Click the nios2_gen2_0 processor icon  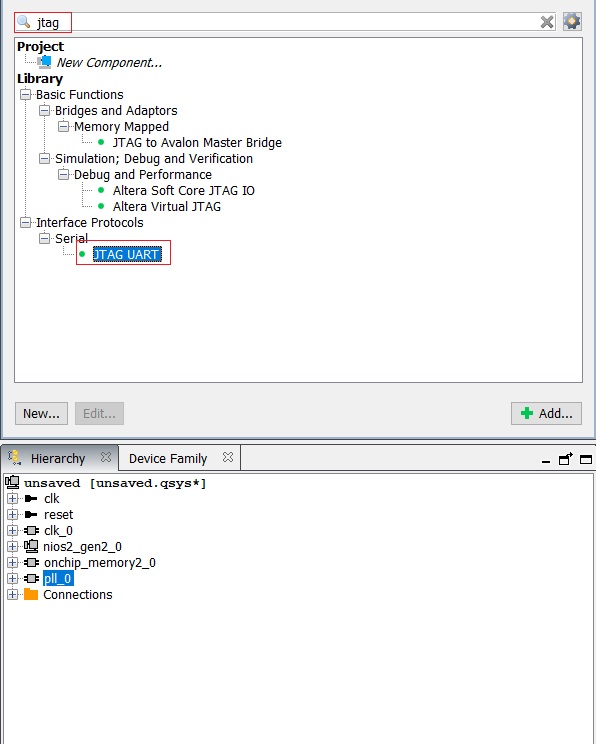pyautogui.click(x=31, y=546)
